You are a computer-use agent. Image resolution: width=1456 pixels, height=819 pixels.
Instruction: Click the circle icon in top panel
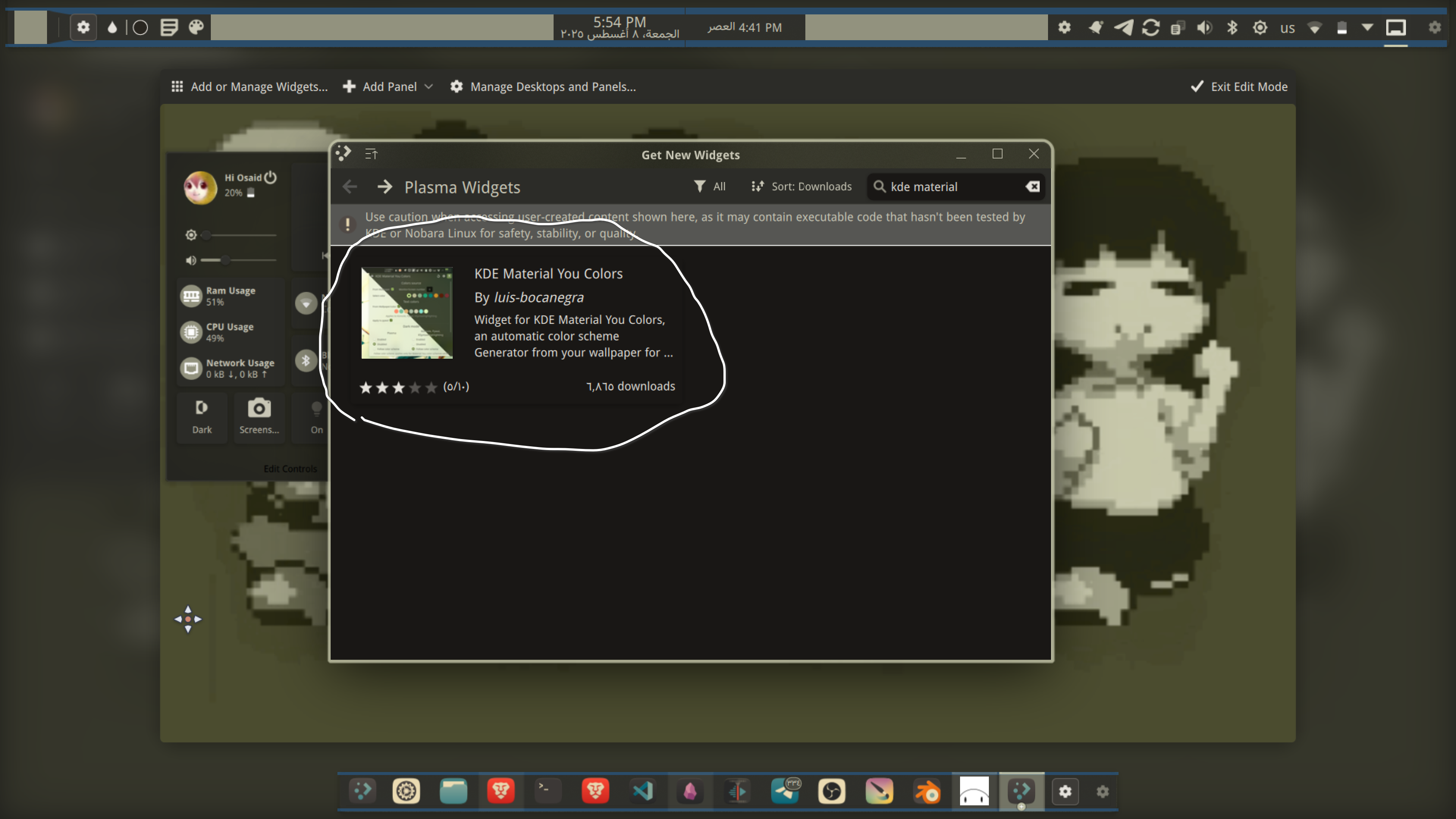(140, 27)
